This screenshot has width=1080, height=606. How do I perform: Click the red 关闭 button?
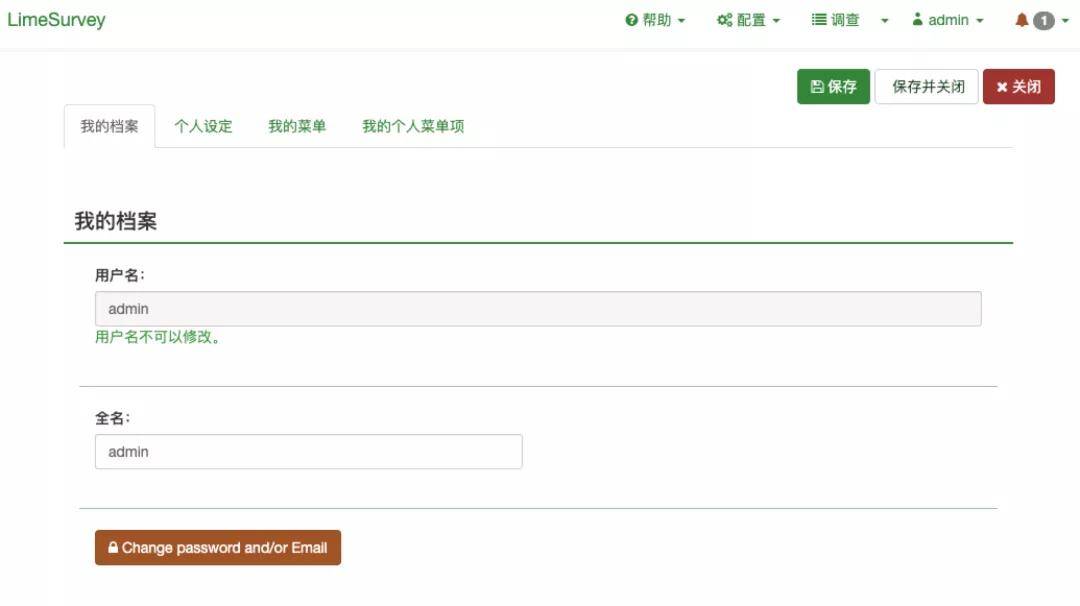coord(1019,87)
